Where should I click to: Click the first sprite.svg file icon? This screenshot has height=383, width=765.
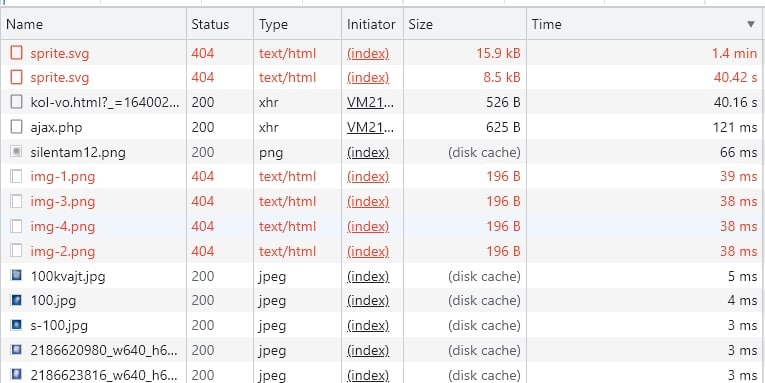[17, 53]
